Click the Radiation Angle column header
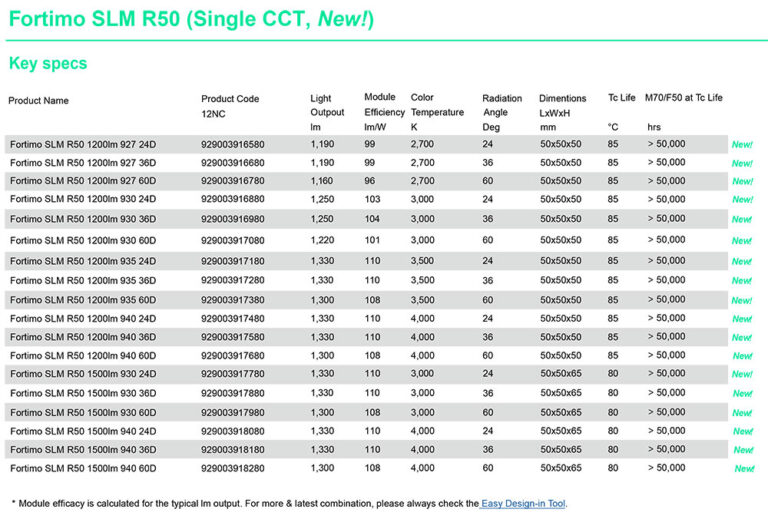 tap(502, 112)
